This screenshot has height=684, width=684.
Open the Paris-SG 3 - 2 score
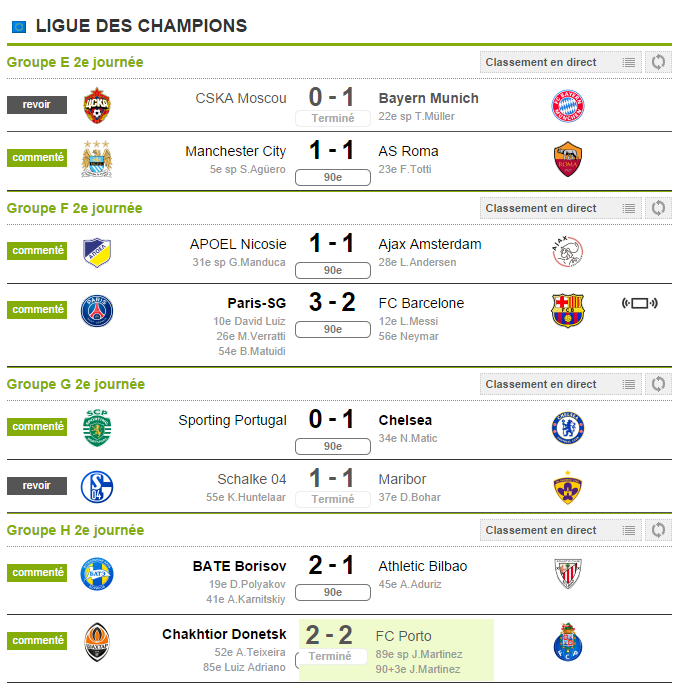point(332,303)
